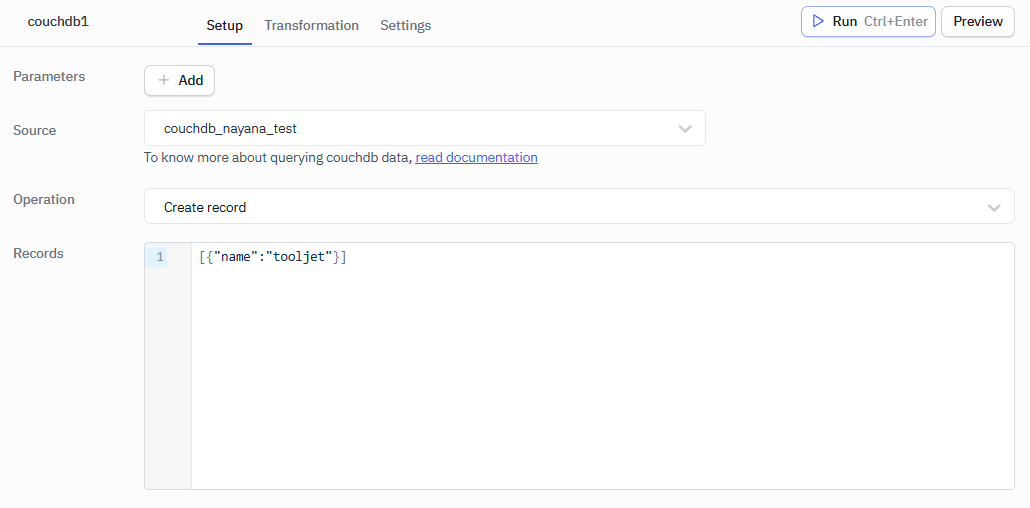The image size is (1030, 508).
Task: Add a new parameter
Action: point(180,80)
